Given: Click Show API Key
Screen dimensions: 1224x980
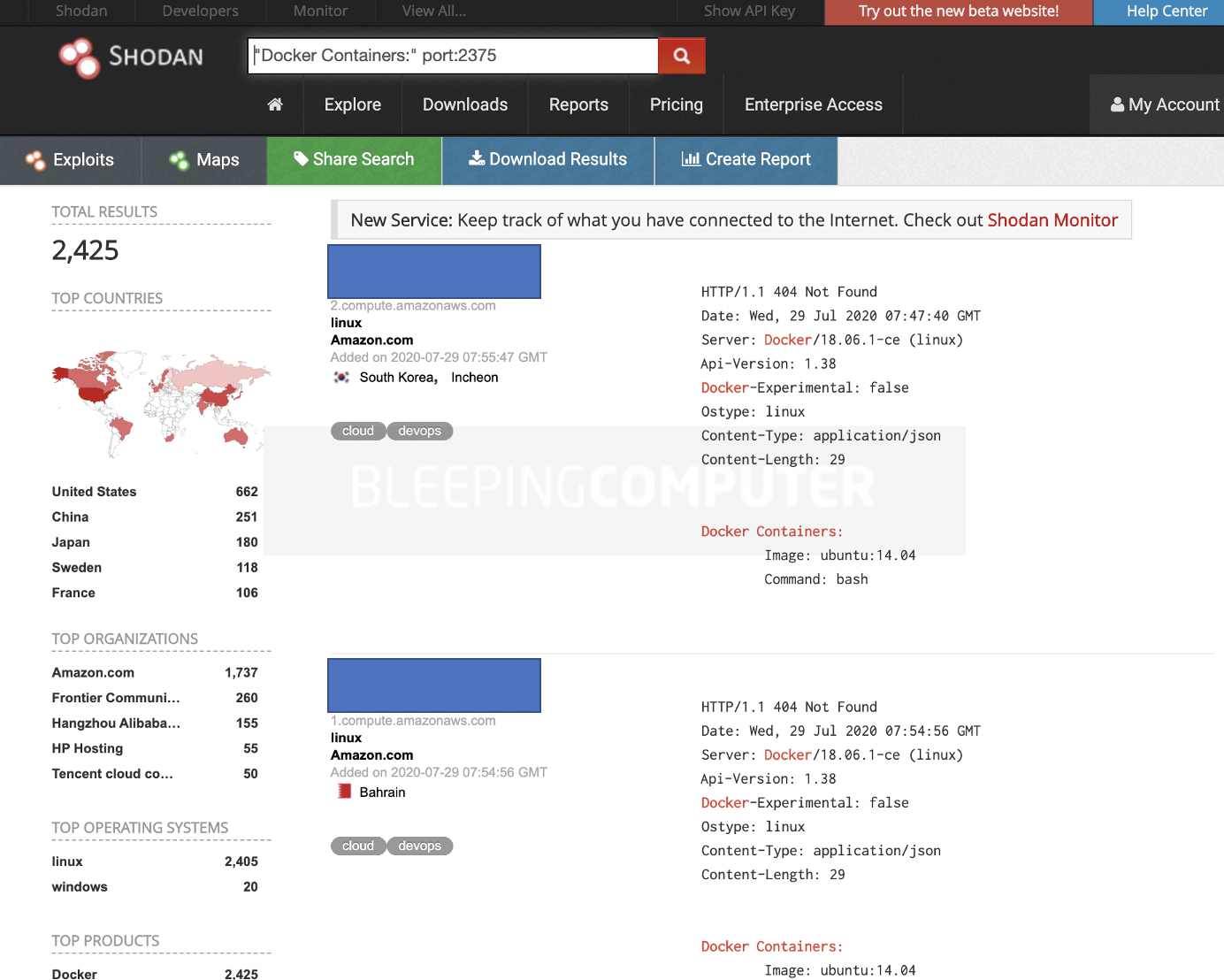Looking at the screenshot, I should pyautogui.click(x=749, y=11).
